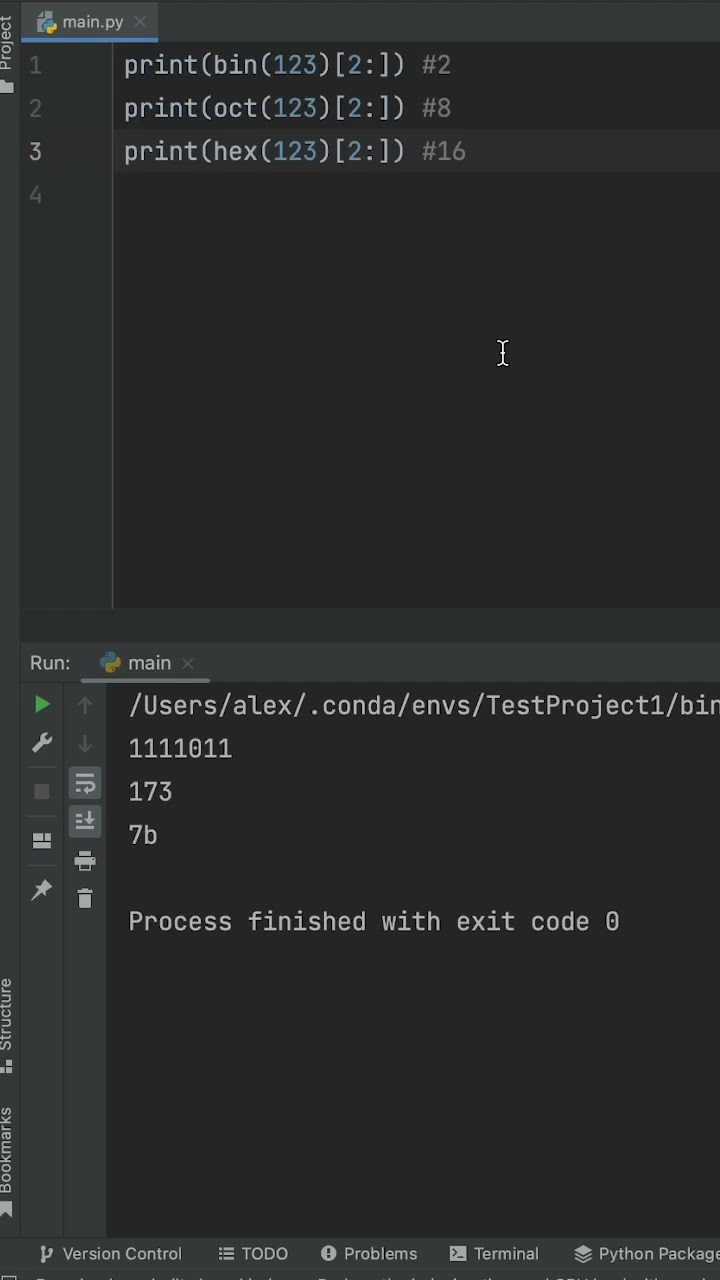Click the #16 comment
Viewport: 720px width, 1280px height.
(x=444, y=151)
